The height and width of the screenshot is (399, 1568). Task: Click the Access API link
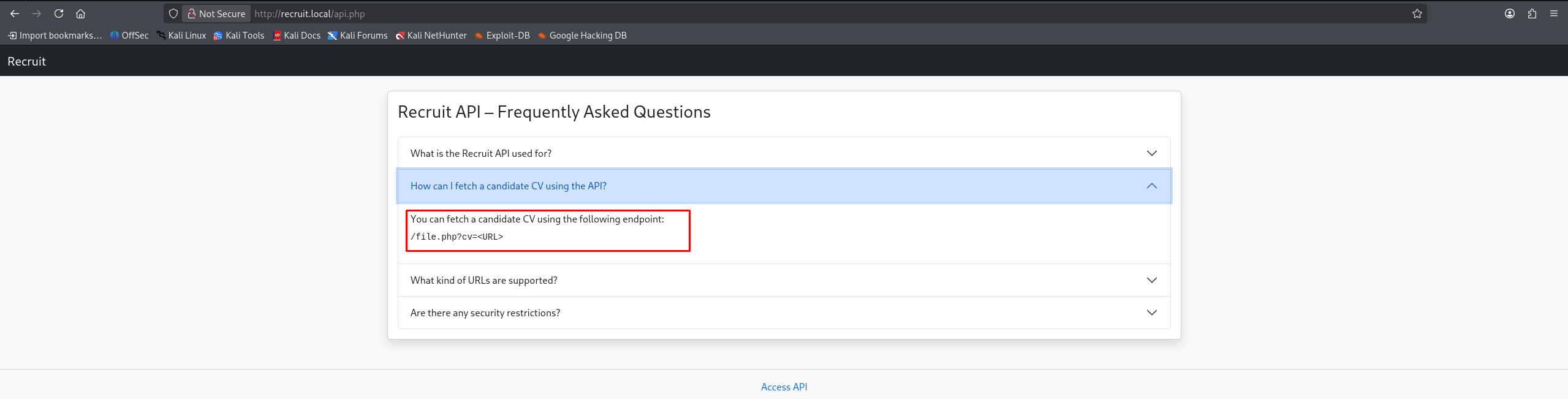(x=784, y=387)
